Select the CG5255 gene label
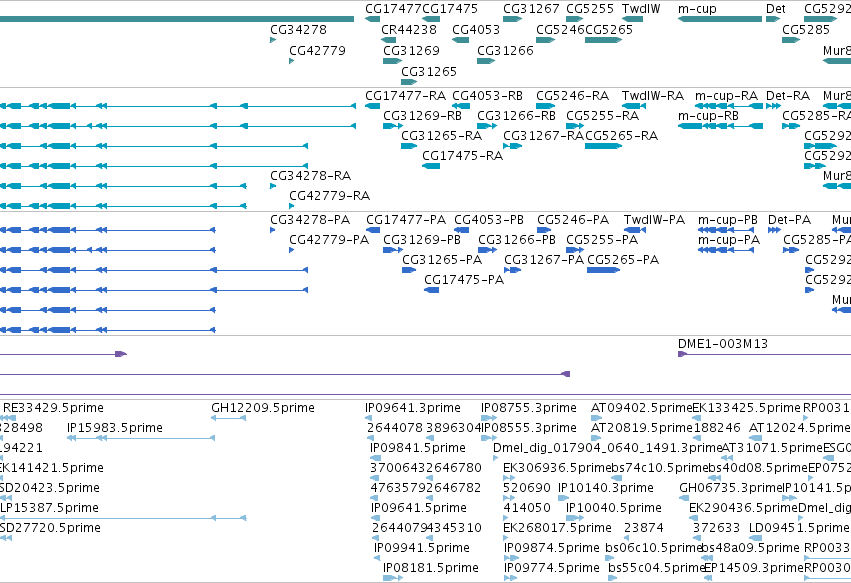 tap(590, 9)
